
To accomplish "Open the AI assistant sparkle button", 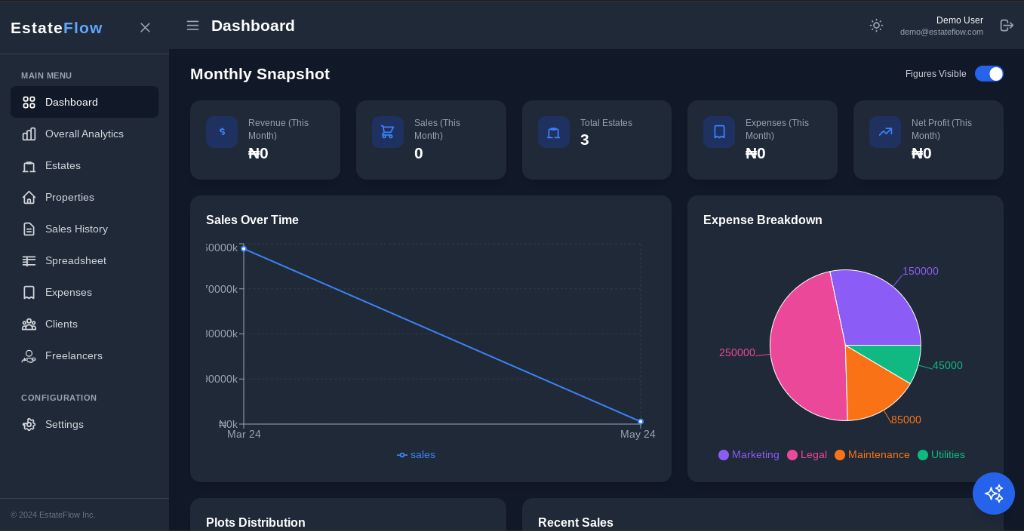I will 993,493.
